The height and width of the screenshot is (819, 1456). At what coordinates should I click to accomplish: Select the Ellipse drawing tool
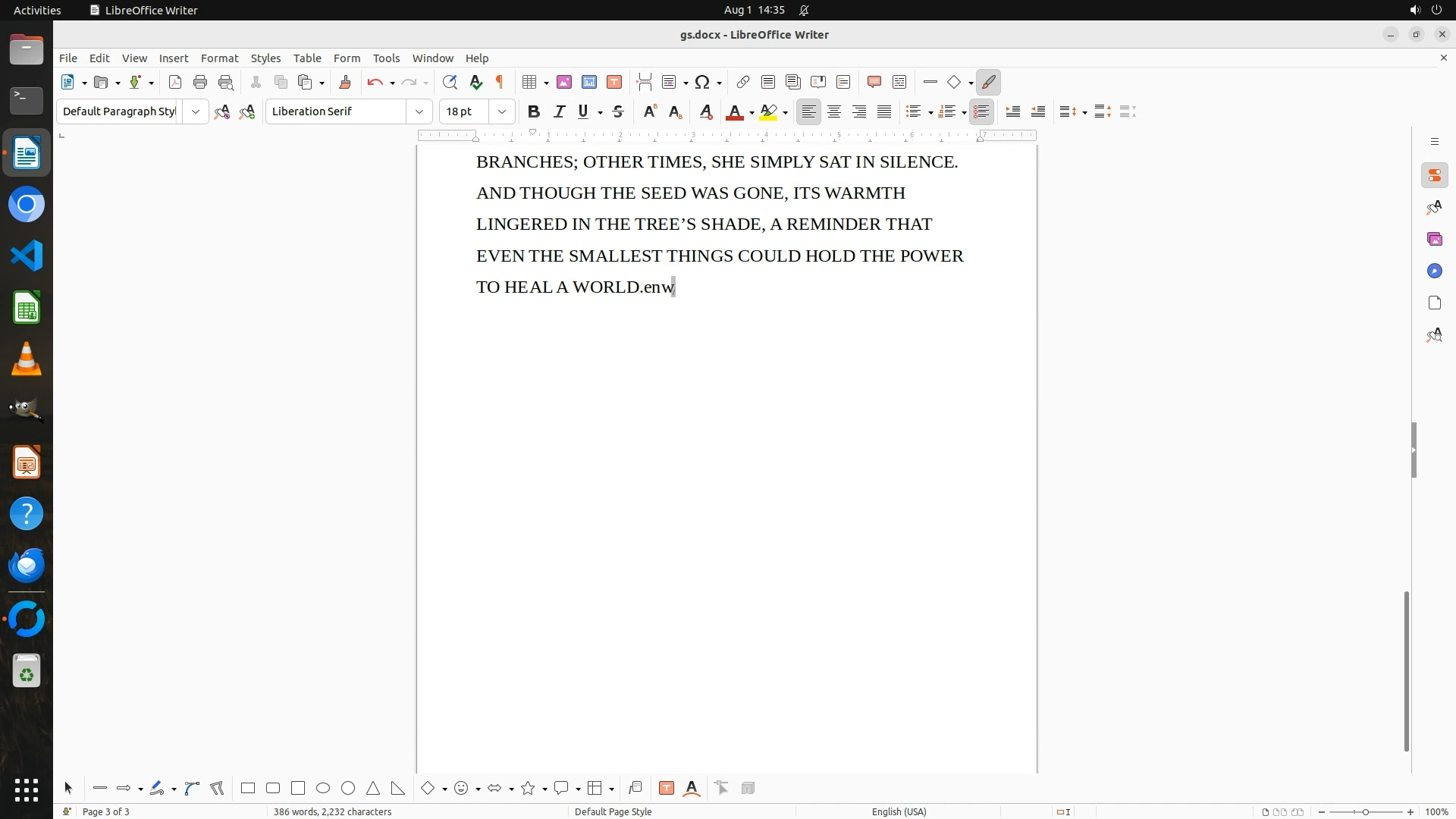[323, 788]
